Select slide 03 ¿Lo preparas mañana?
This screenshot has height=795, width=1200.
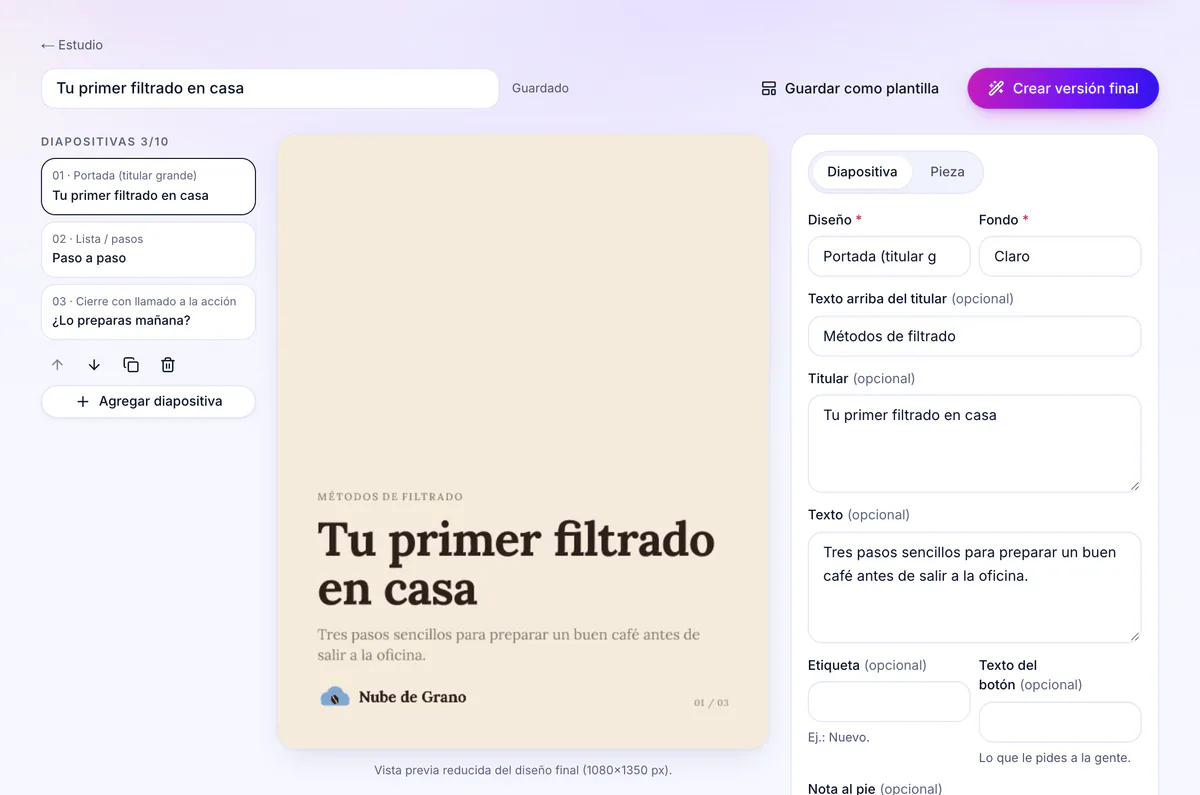(x=148, y=312)
